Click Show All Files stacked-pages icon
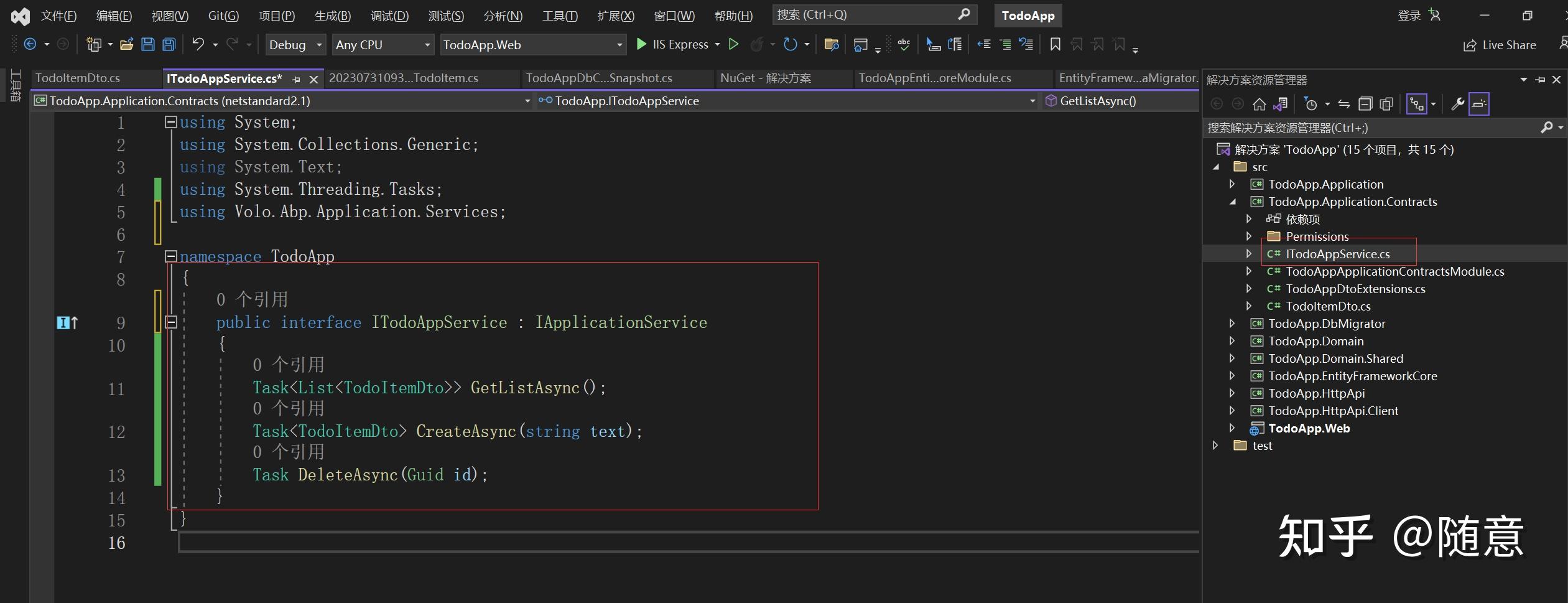 coord(1386,104)
